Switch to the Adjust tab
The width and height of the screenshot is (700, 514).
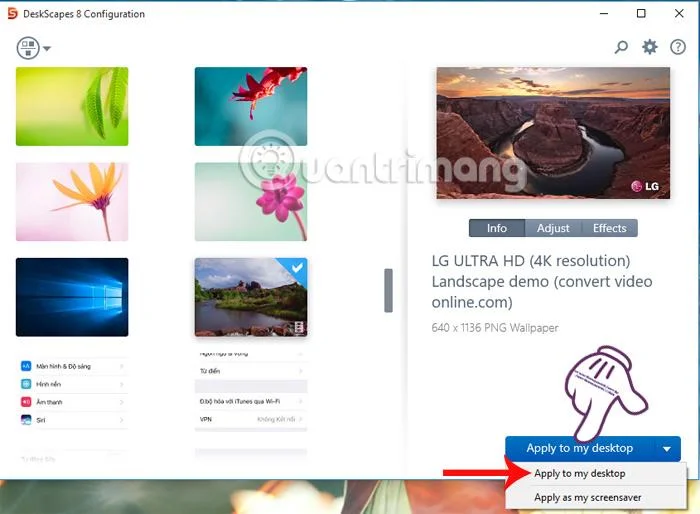(x=553, y=228)
